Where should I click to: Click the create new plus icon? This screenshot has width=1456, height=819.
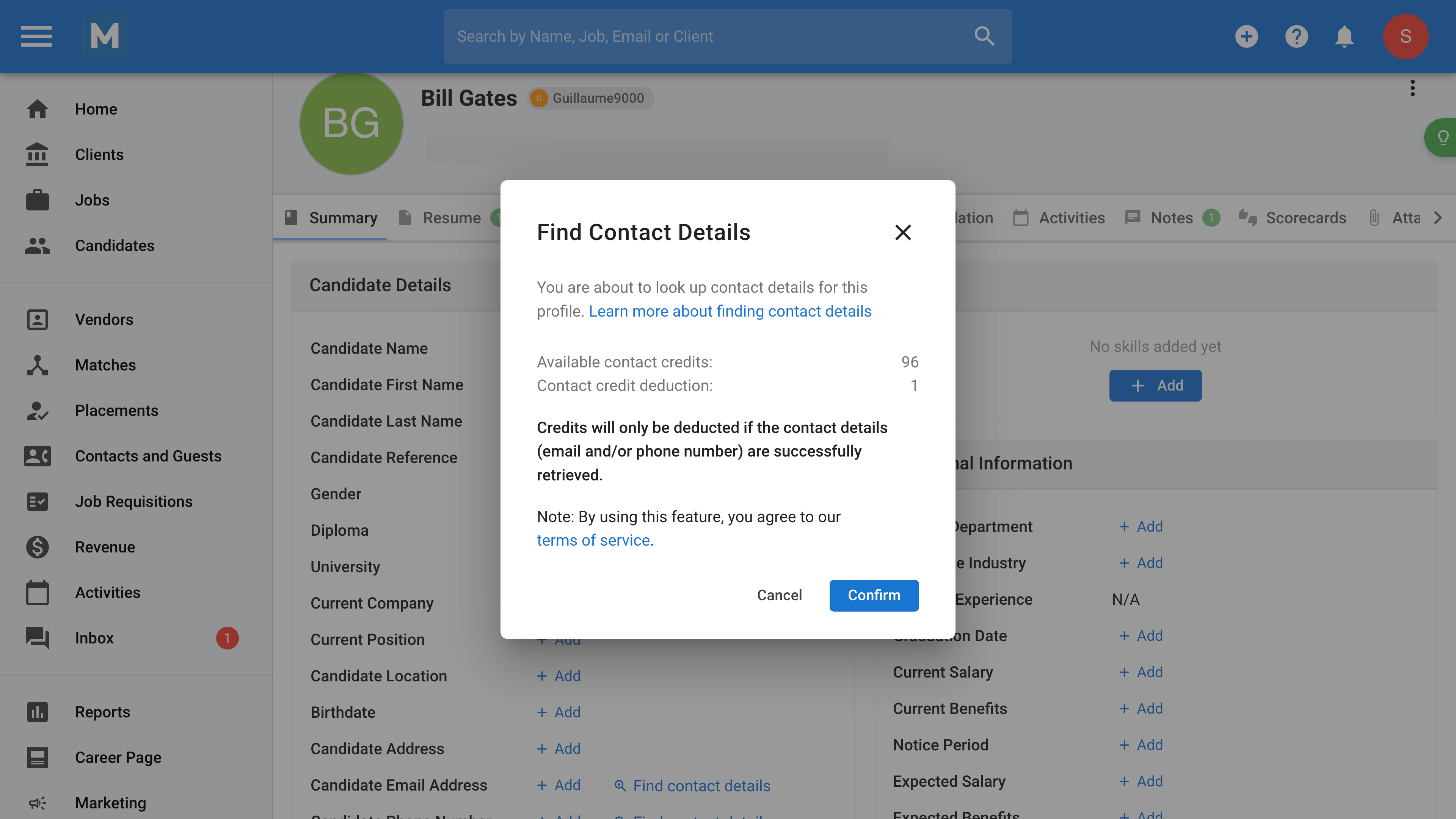pyautogui.click(x=1246, y=36)
